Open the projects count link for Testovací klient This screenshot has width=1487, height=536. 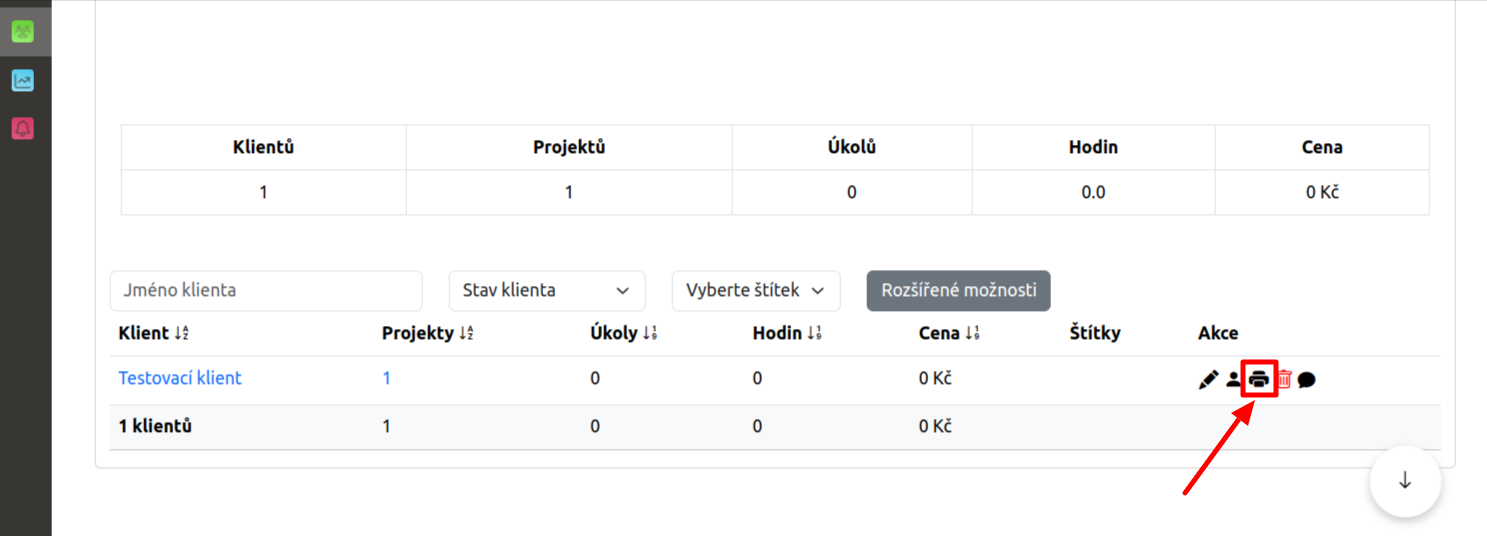[387, 378]
